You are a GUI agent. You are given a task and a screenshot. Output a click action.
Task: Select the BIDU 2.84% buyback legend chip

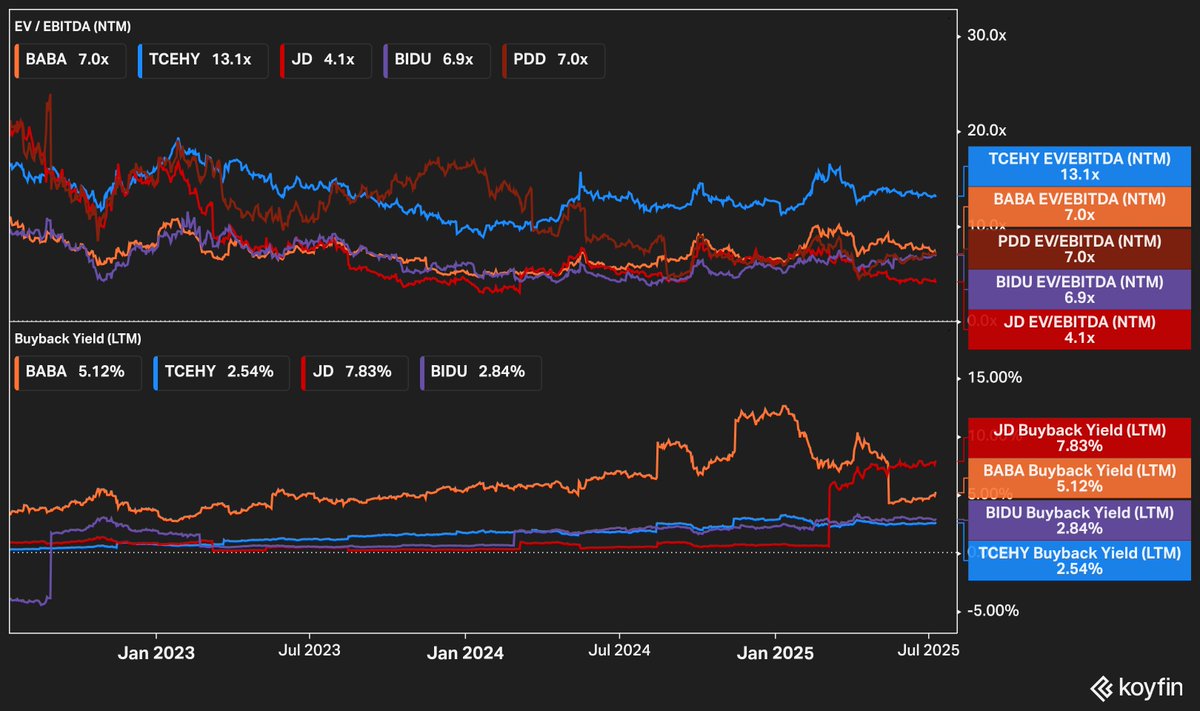pos(480,372)
